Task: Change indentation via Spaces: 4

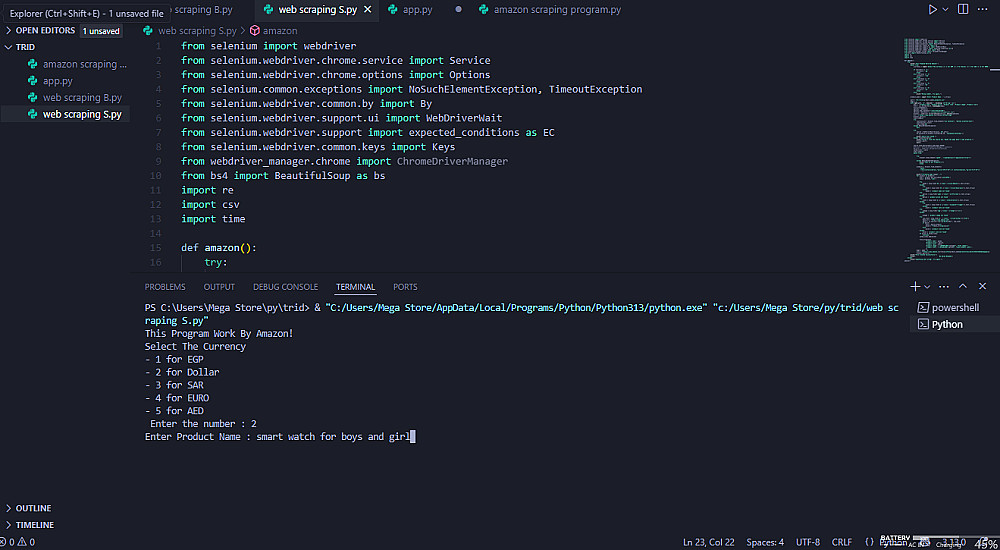Action: (765, 542)
